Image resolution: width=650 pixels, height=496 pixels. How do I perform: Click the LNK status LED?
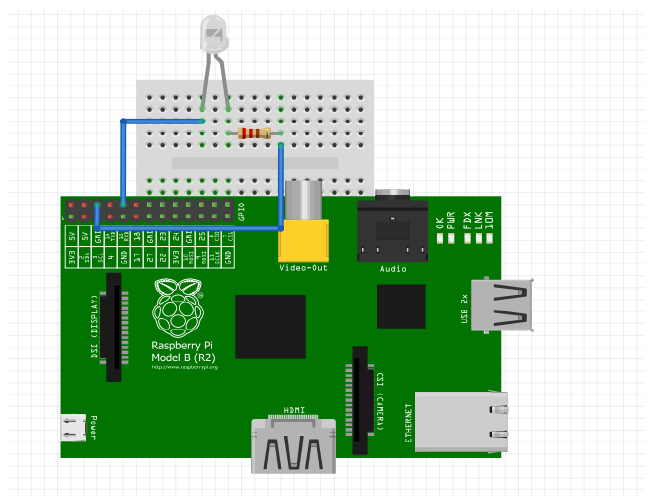click(479, 238)
